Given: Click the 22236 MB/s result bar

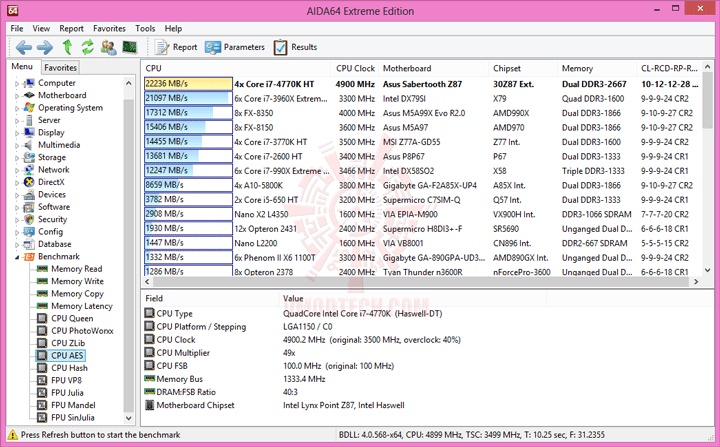Looking at the screenshot, I should click(x=188, y=84).
